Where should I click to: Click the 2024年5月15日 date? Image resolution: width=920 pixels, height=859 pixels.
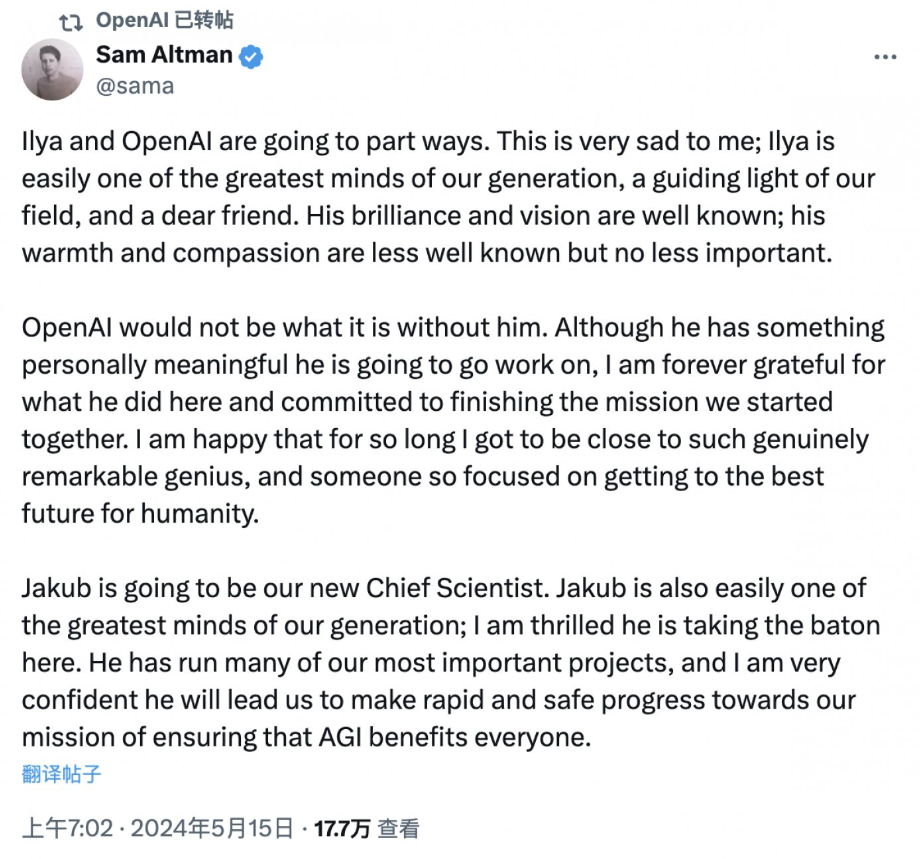point(212,829)
